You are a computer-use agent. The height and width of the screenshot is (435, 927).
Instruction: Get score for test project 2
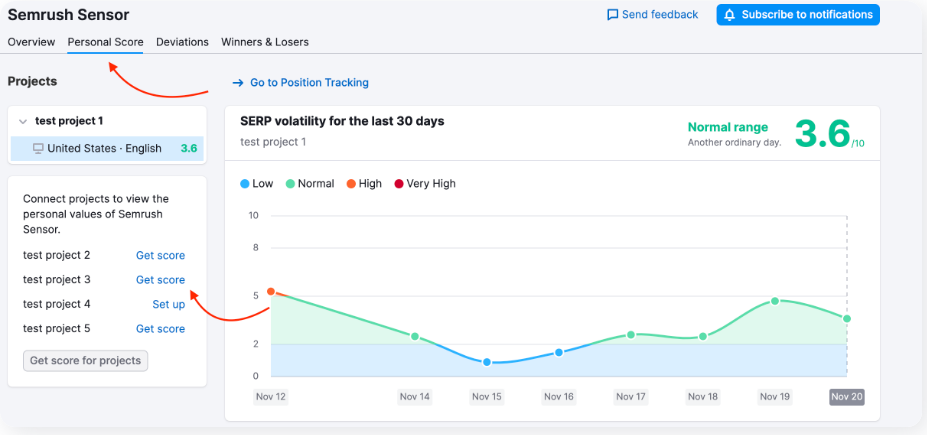(x=160, y=255)
